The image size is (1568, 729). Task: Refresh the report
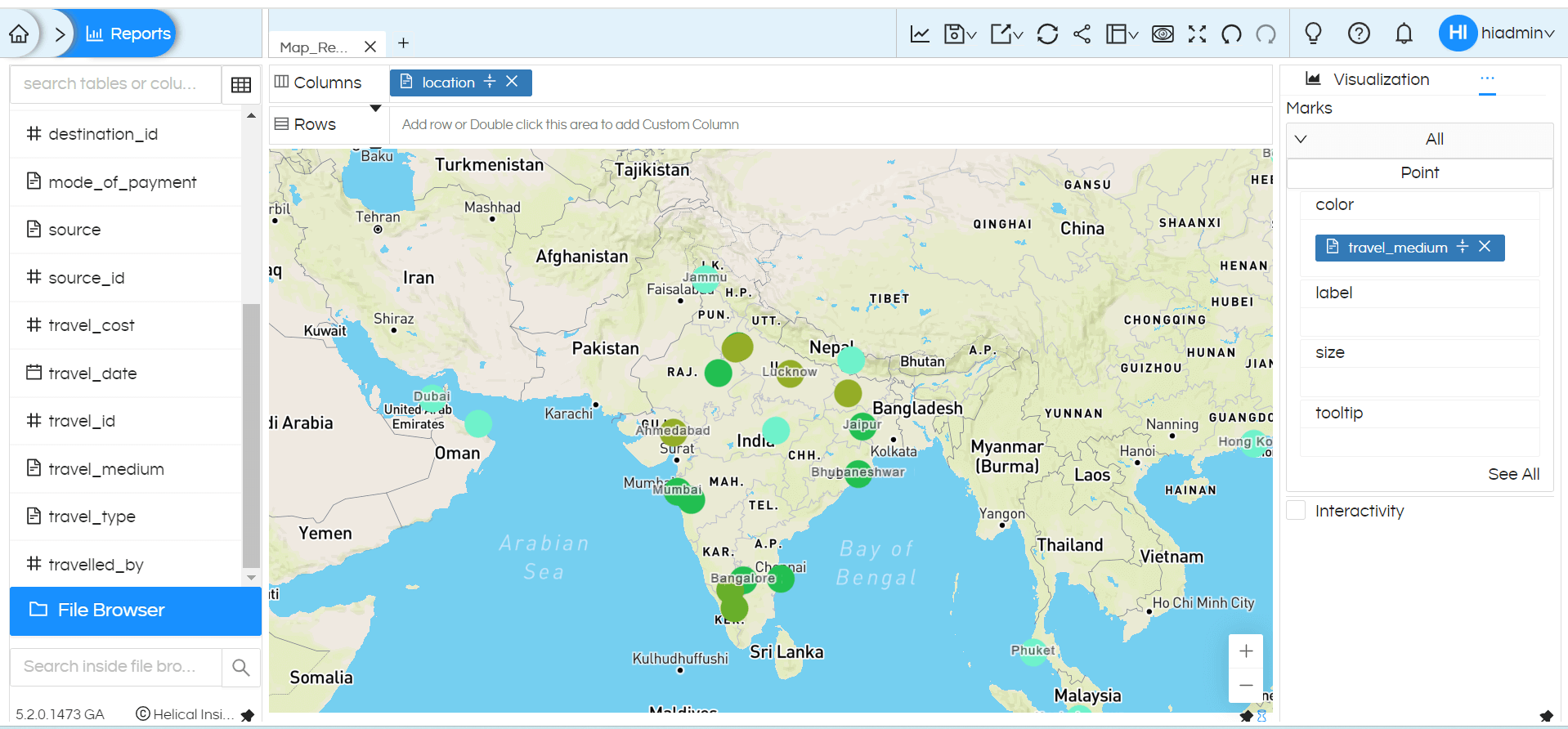point(1047,34)
